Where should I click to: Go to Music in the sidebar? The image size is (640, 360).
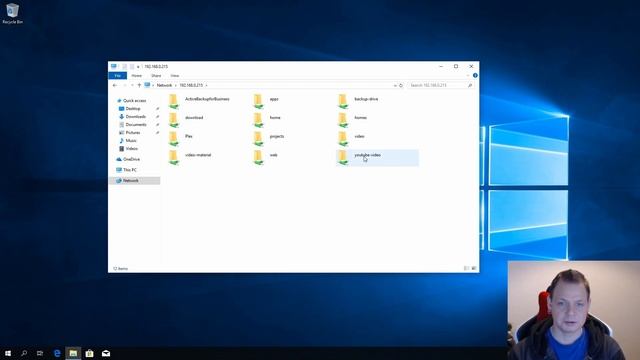pos(128,140)
